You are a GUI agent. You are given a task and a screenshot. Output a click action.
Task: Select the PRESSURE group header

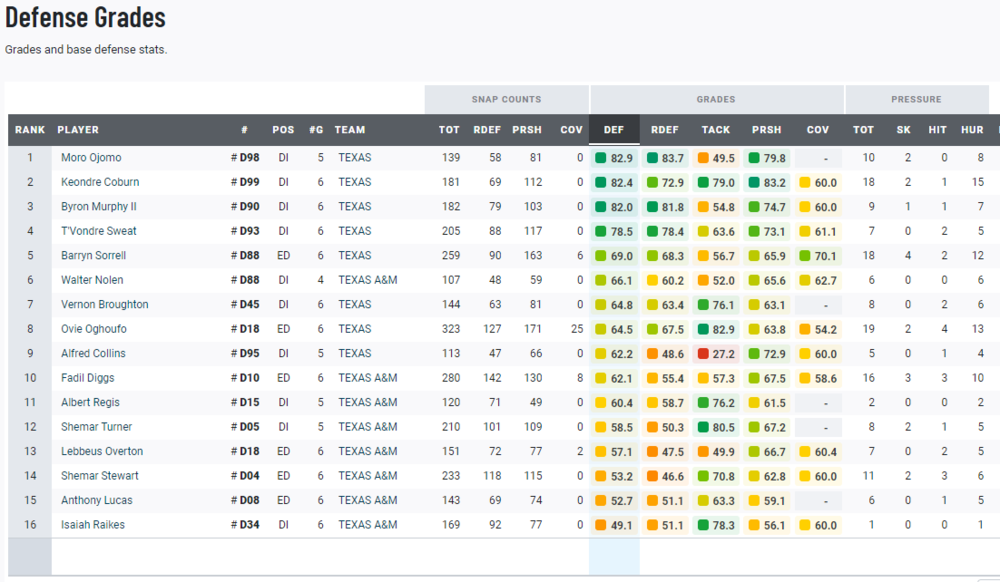(x=916, y=100)
